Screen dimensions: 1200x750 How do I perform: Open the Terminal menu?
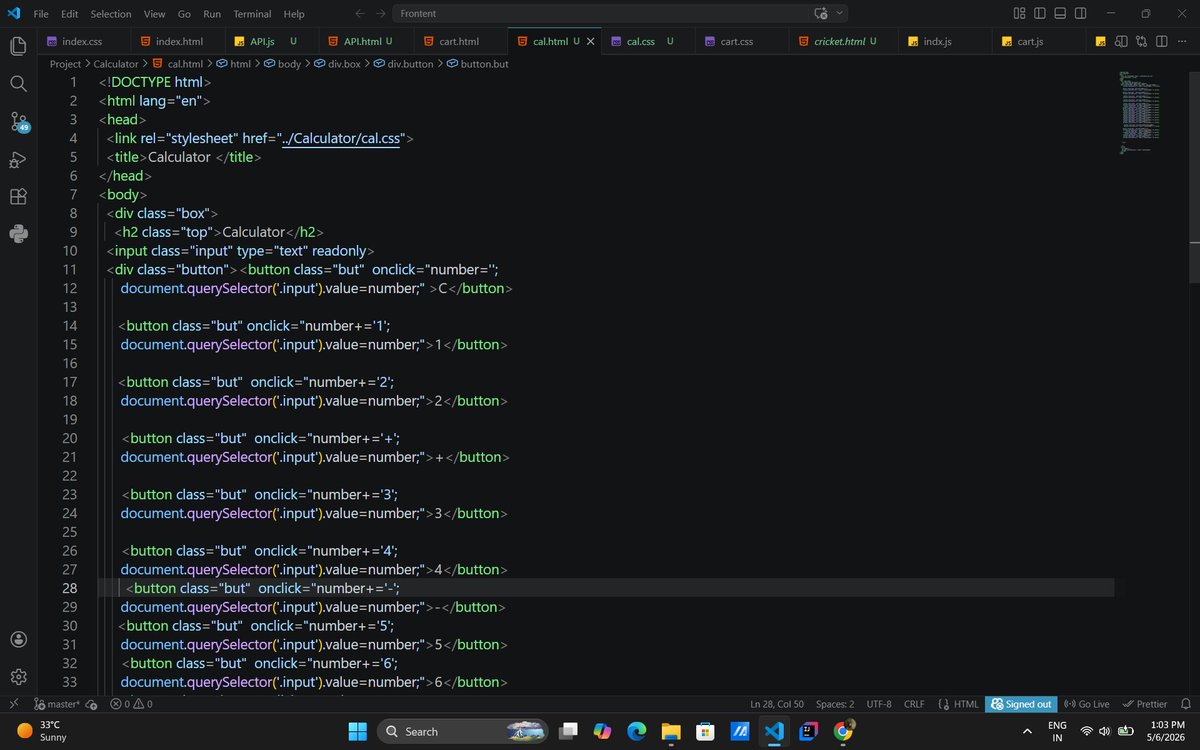252,14
